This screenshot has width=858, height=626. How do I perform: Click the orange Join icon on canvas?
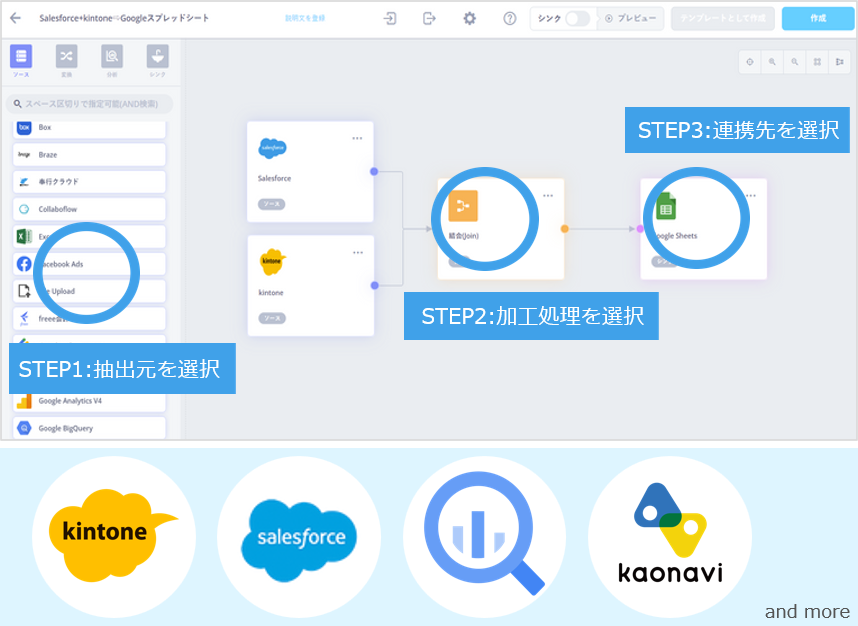(x=463, y=206)
